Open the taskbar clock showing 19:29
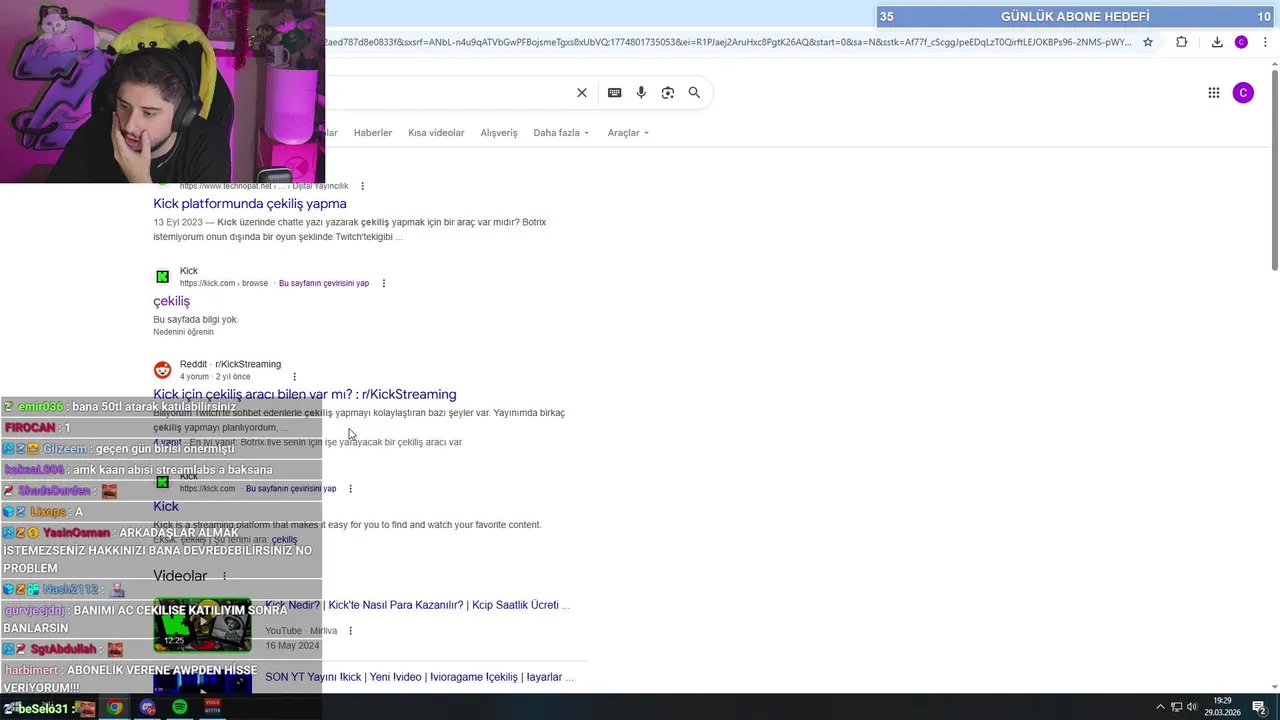Image resolution: width=1280 pixels, height=720 pixels. pos(1222,707)
